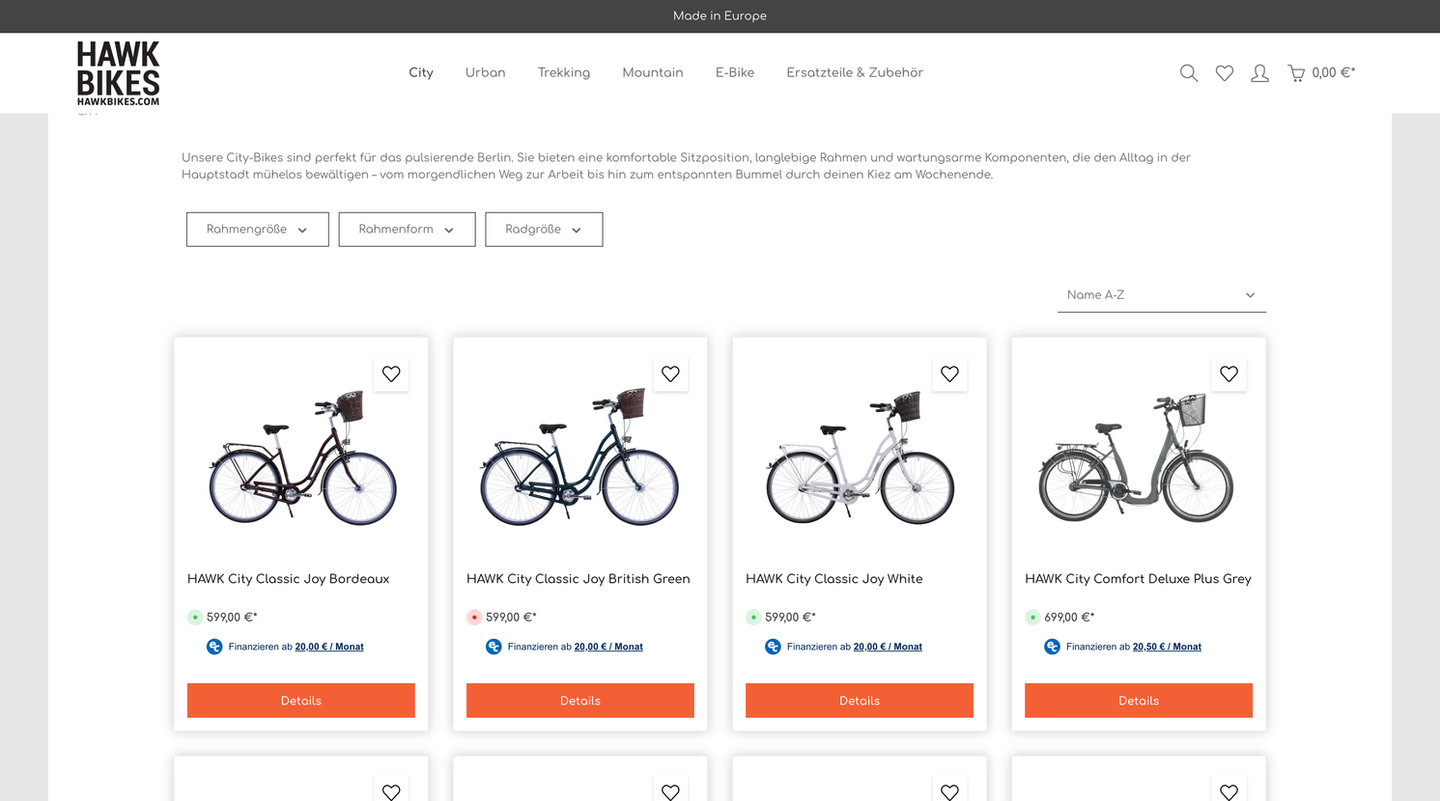Viewport: 1440px width, 801px height.
Task: Click financing logo icon under Comfort Deluxe Grey
Action: (1052, 647)
